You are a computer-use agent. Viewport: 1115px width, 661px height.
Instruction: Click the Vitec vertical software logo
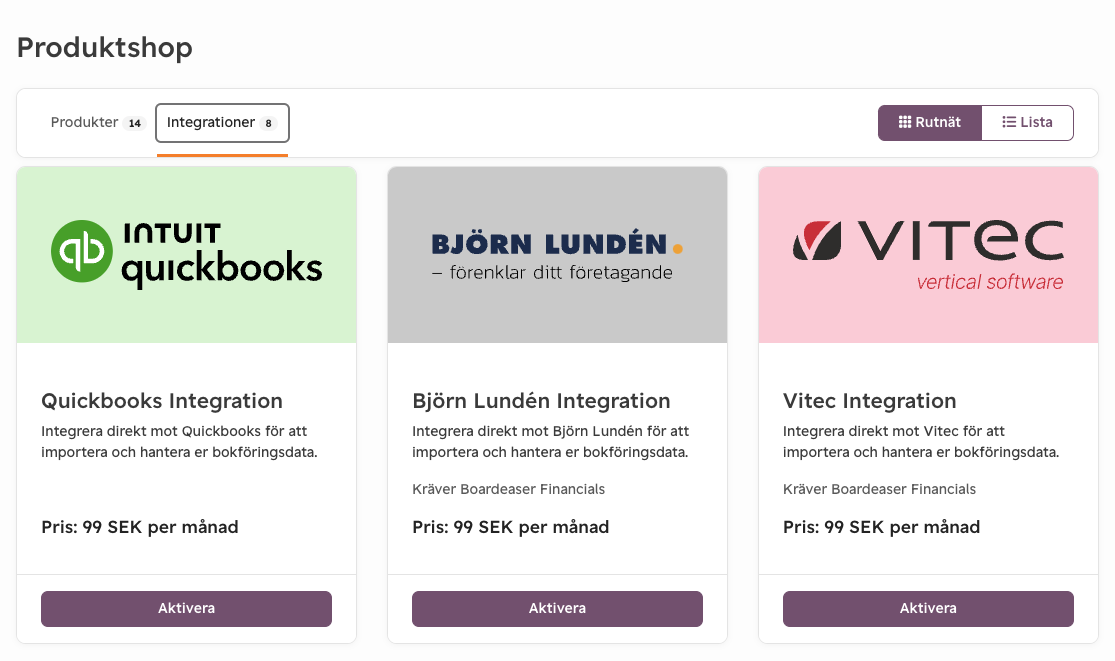928,254
